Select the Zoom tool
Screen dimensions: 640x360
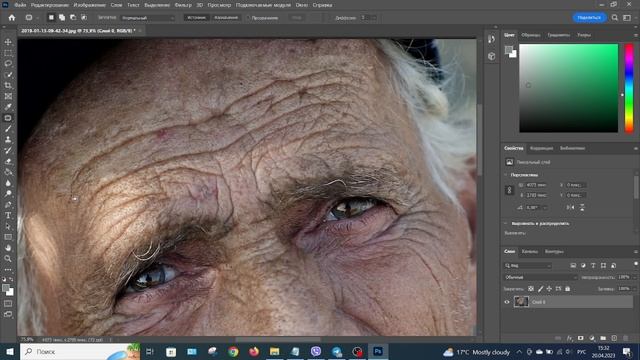[x=8, y=259]
